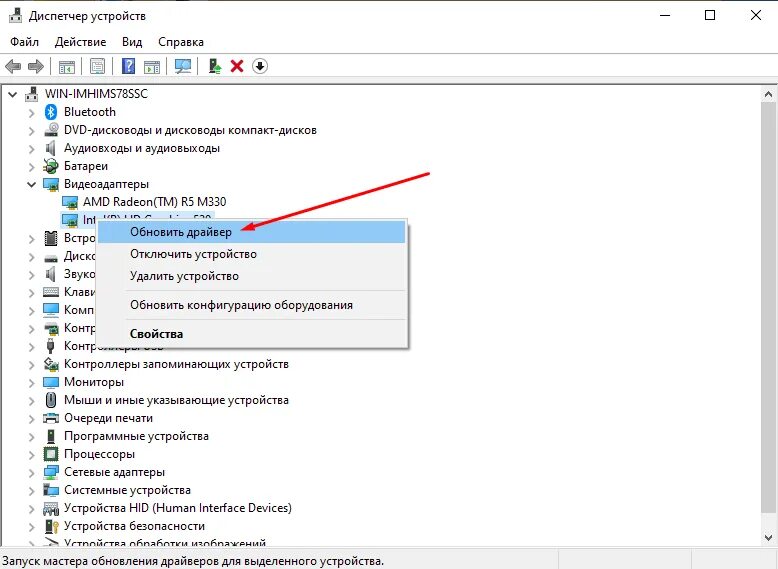Open the Справка menu
The image size is (778, 569).
181,42
